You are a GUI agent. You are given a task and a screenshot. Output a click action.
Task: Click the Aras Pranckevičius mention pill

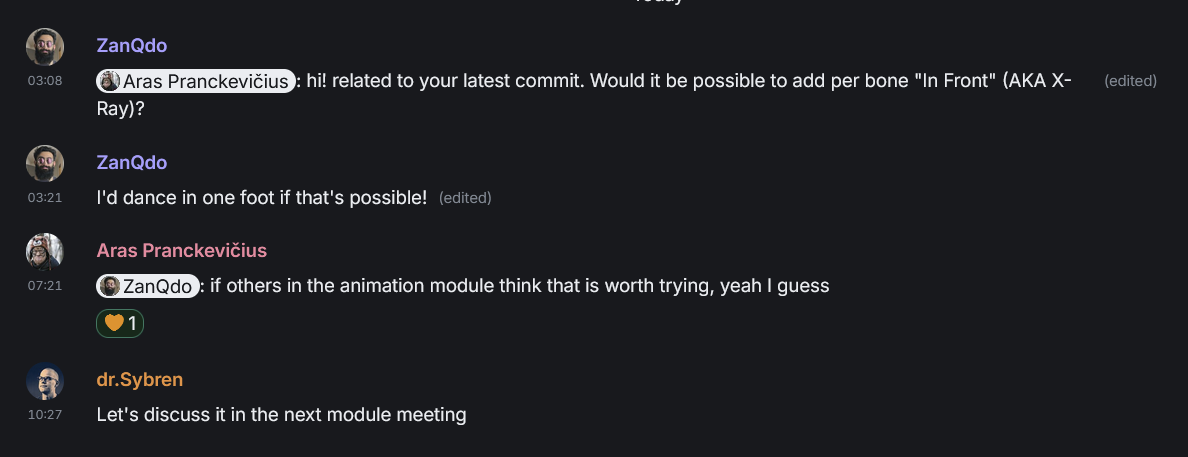pos(195,81)
